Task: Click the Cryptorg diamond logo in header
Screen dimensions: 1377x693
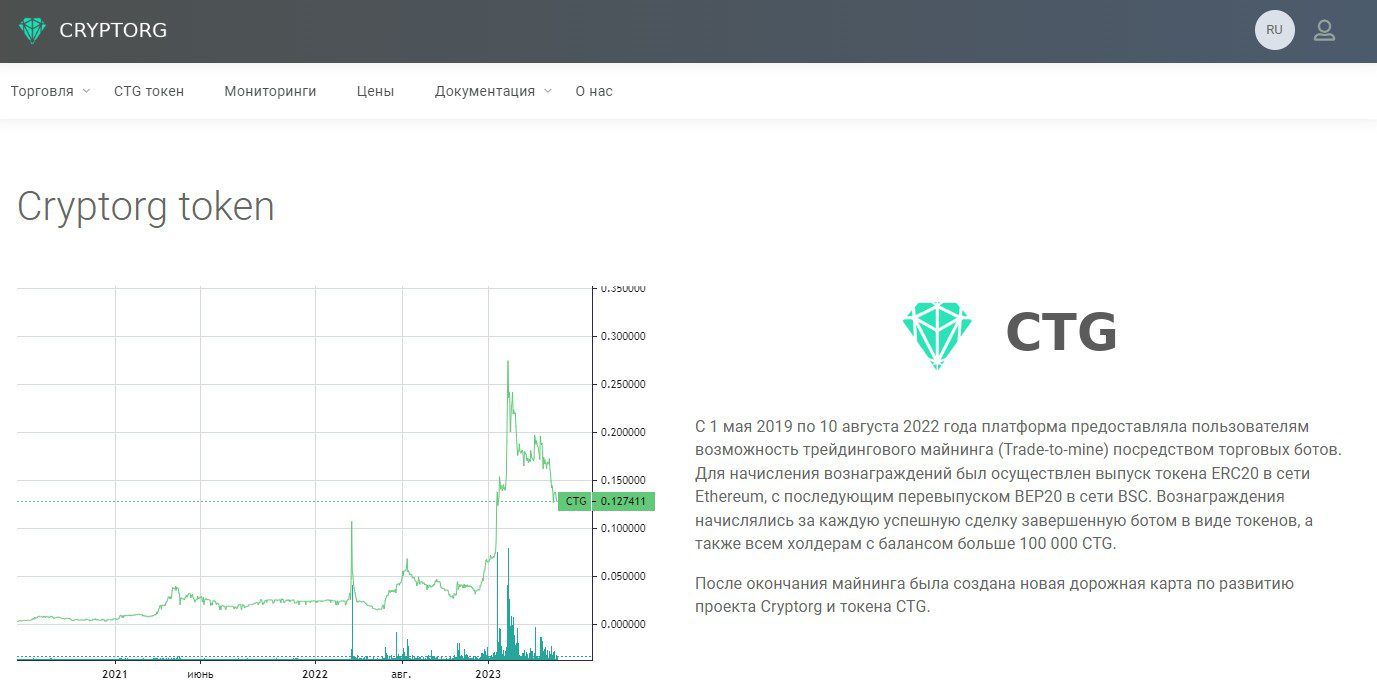Action: [32, 30]
